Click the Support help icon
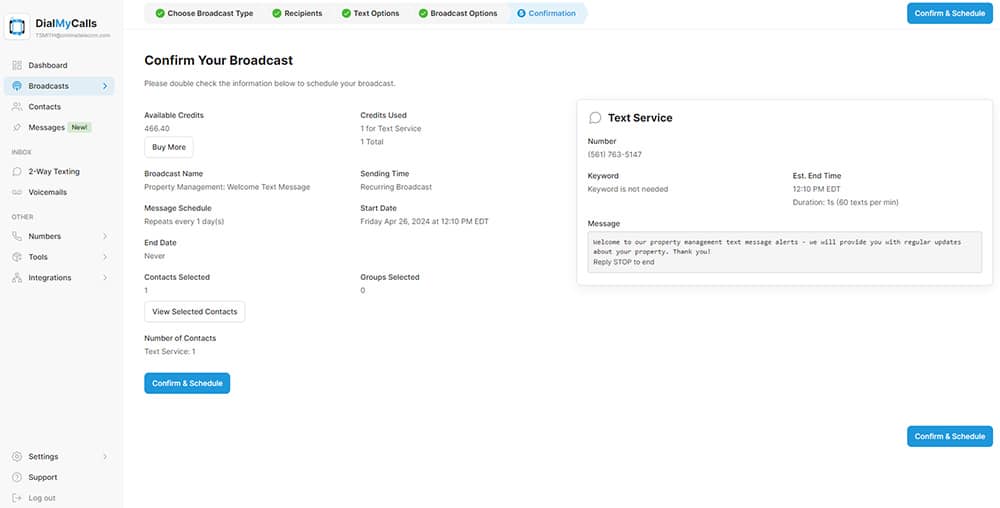The image size is (1000, 508). point(17,477)
